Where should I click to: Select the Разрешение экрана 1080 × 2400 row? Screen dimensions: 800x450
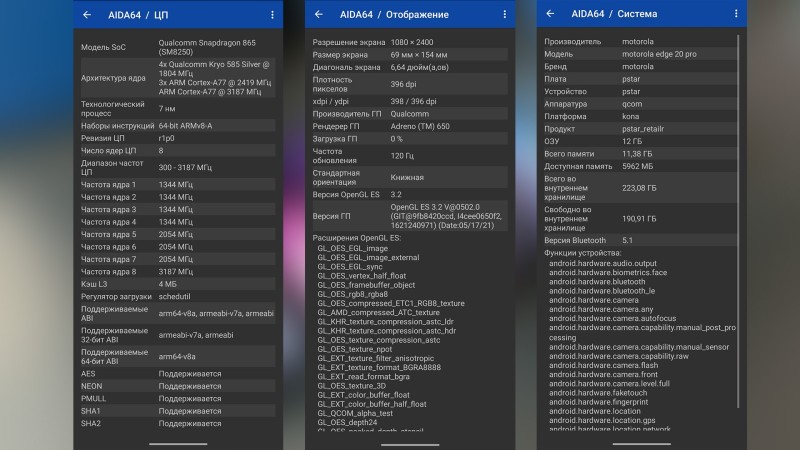[410, 42]
